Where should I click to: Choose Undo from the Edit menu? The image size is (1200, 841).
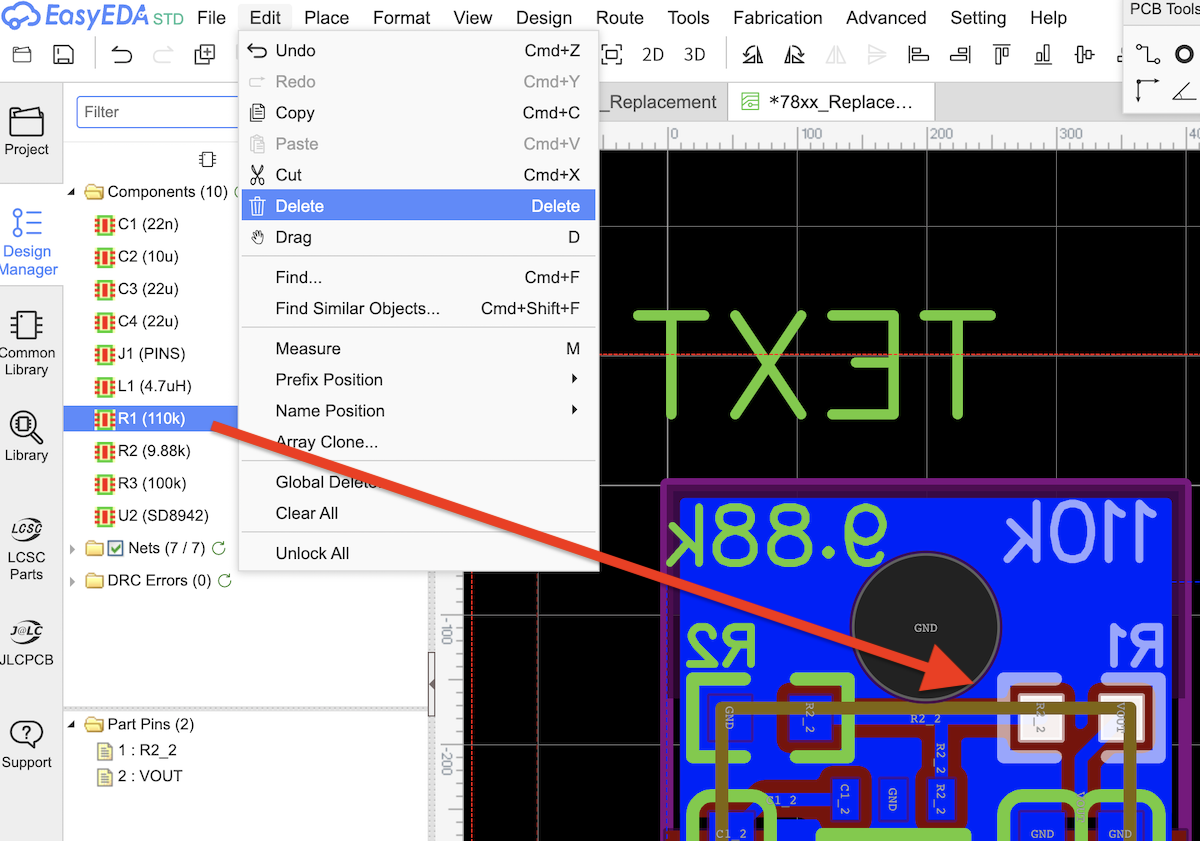[x=419, y=51]
